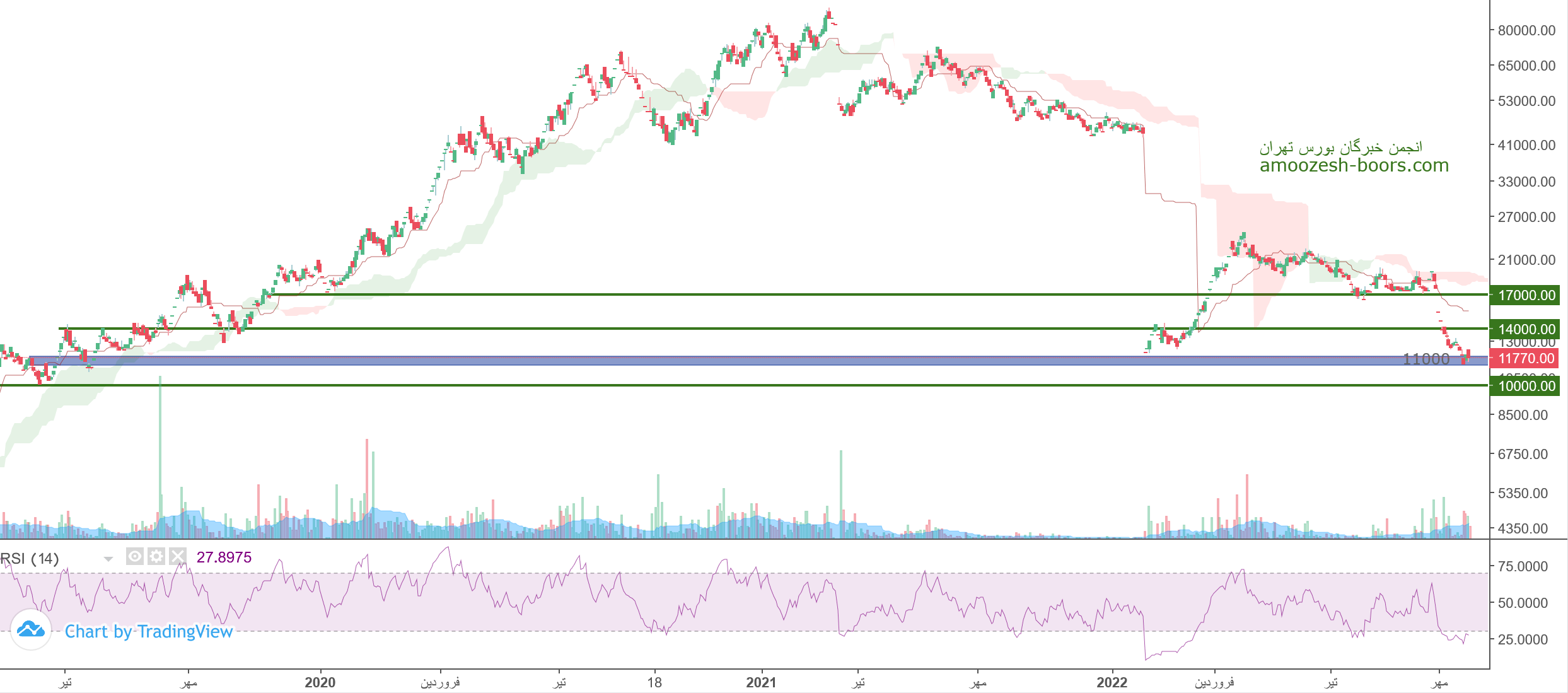
Task: Click the amoozesh-boors.com watermark text
Action: 1354,165
